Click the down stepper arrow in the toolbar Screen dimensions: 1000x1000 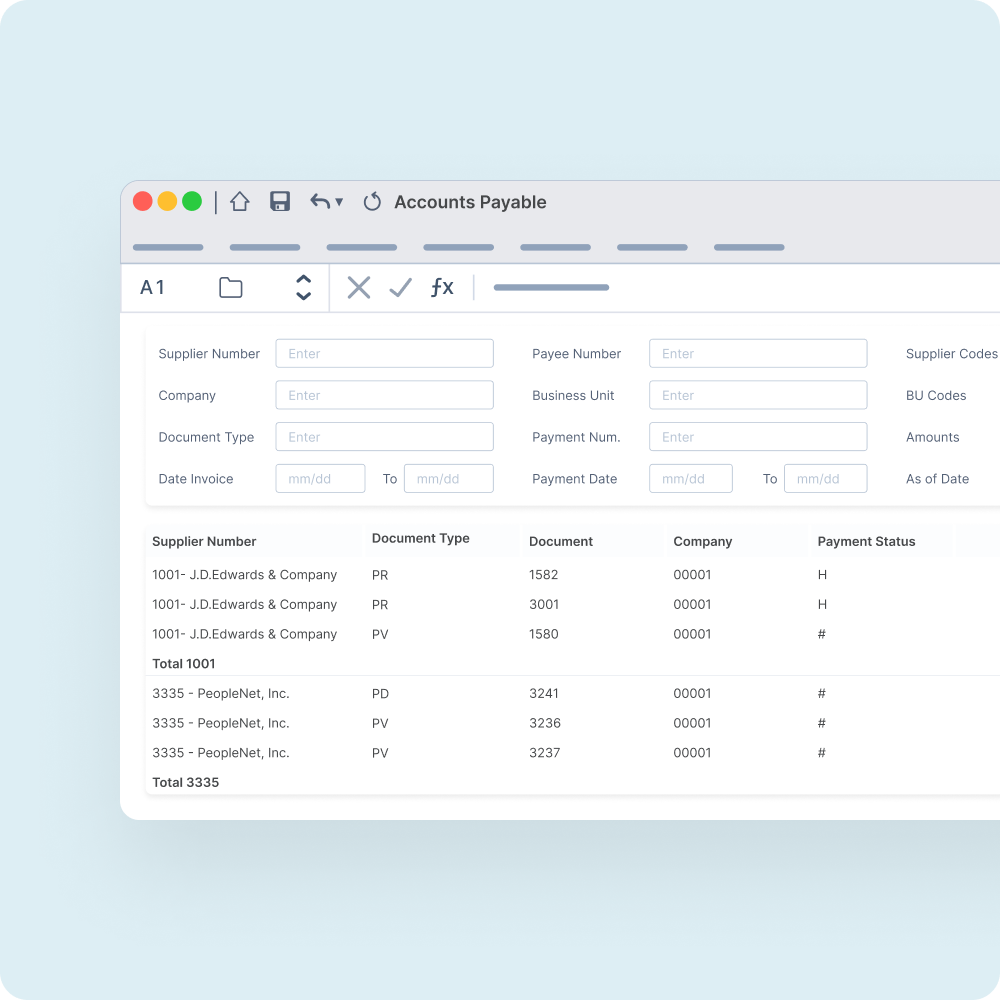(x=303, y=294)
